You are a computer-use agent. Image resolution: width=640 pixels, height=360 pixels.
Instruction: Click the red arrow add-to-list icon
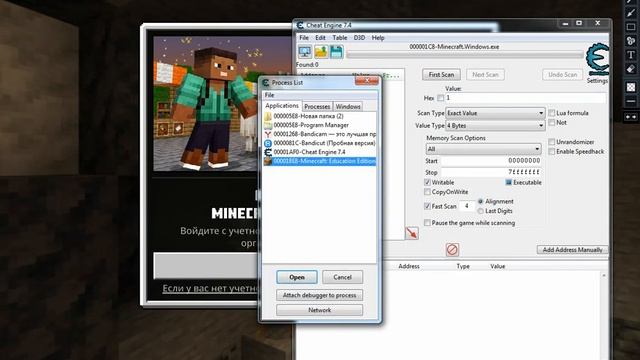click(411, 233)
